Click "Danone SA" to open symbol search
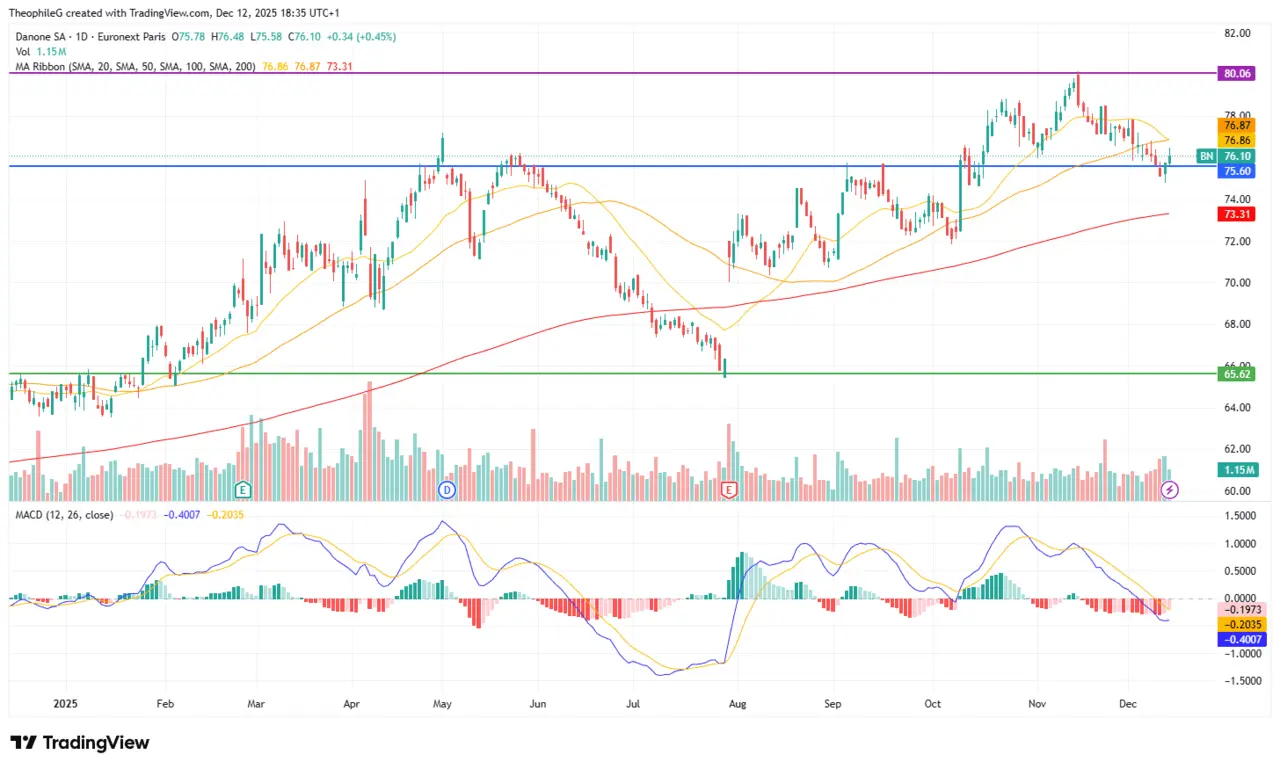Viewport: 1280px width, 769px height. (42, 35)
